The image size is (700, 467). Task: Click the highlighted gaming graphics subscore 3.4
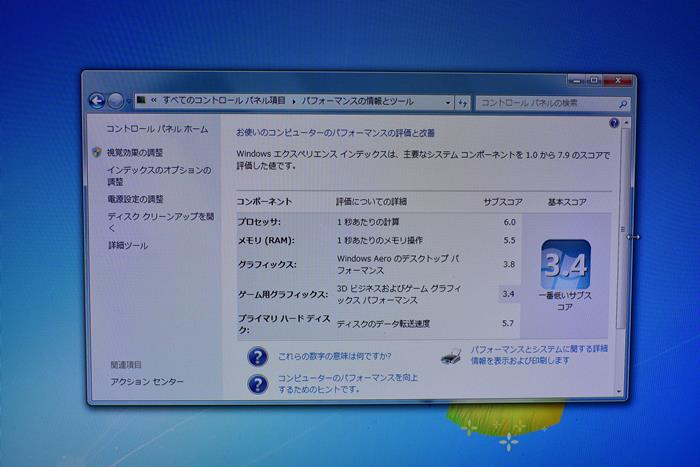click(x=508, y=294)
